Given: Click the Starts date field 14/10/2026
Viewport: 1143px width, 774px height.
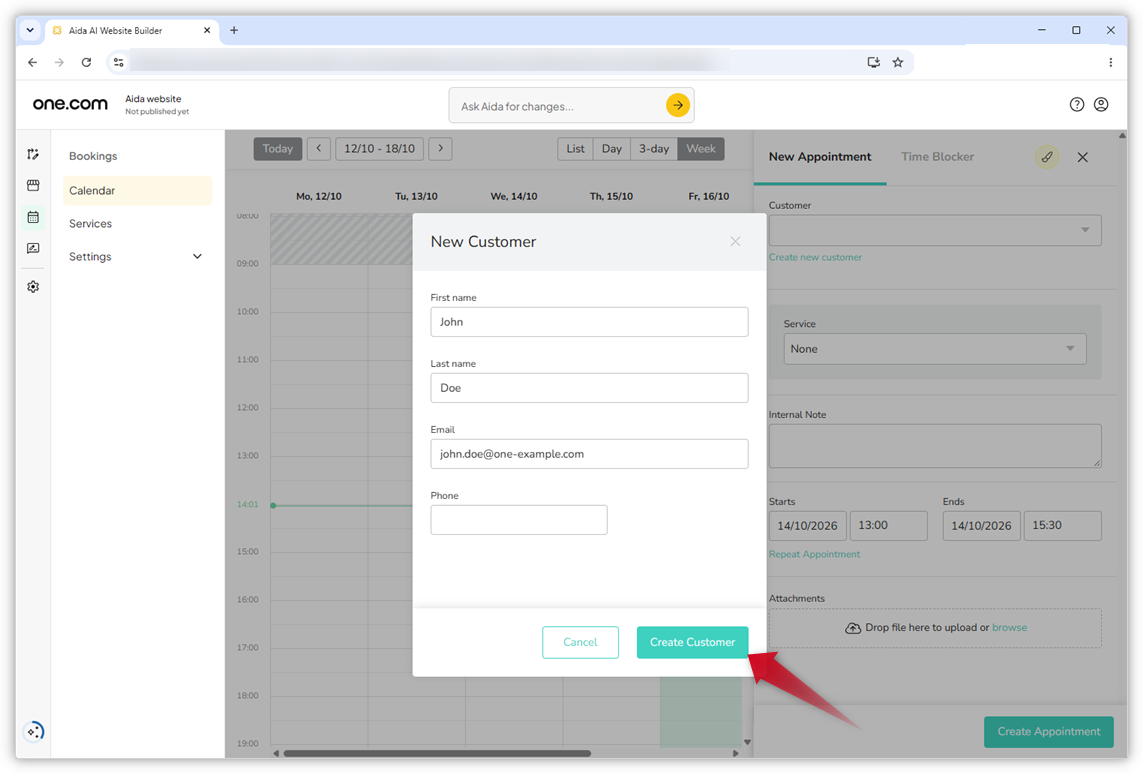Looking at the screenshot, I should tap(807, 525).
